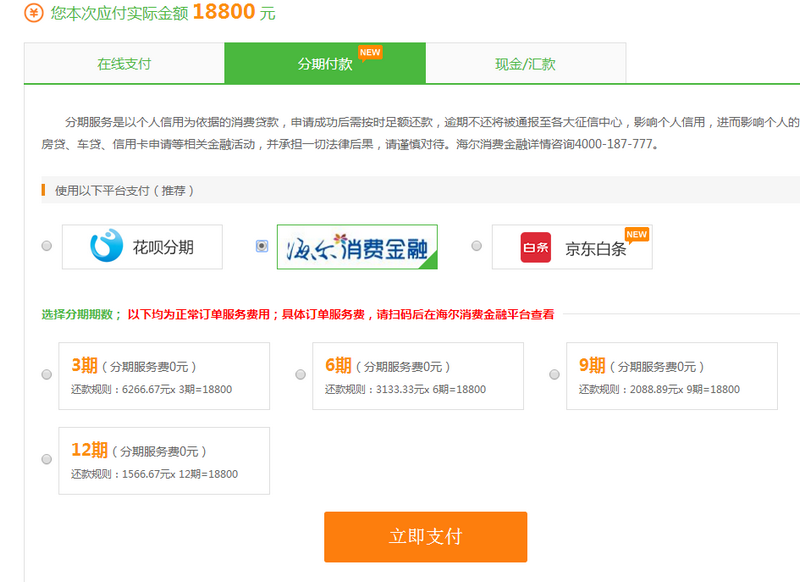Click the 立即支付 payment button

(425, 537)
